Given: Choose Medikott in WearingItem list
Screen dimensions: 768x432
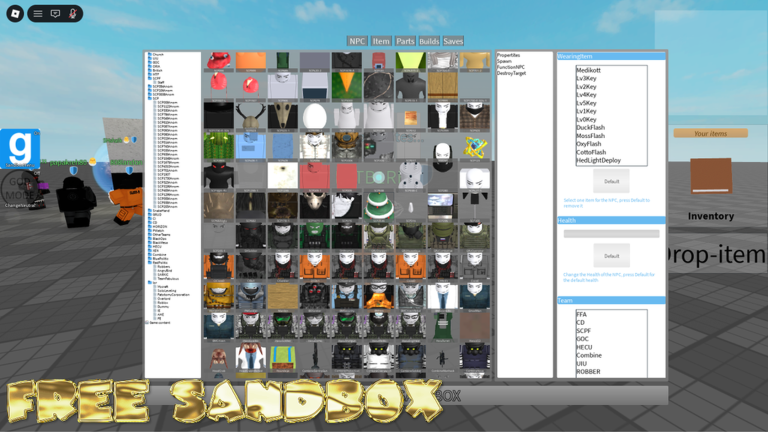Looking at the screenshot, I should point(588,70).
